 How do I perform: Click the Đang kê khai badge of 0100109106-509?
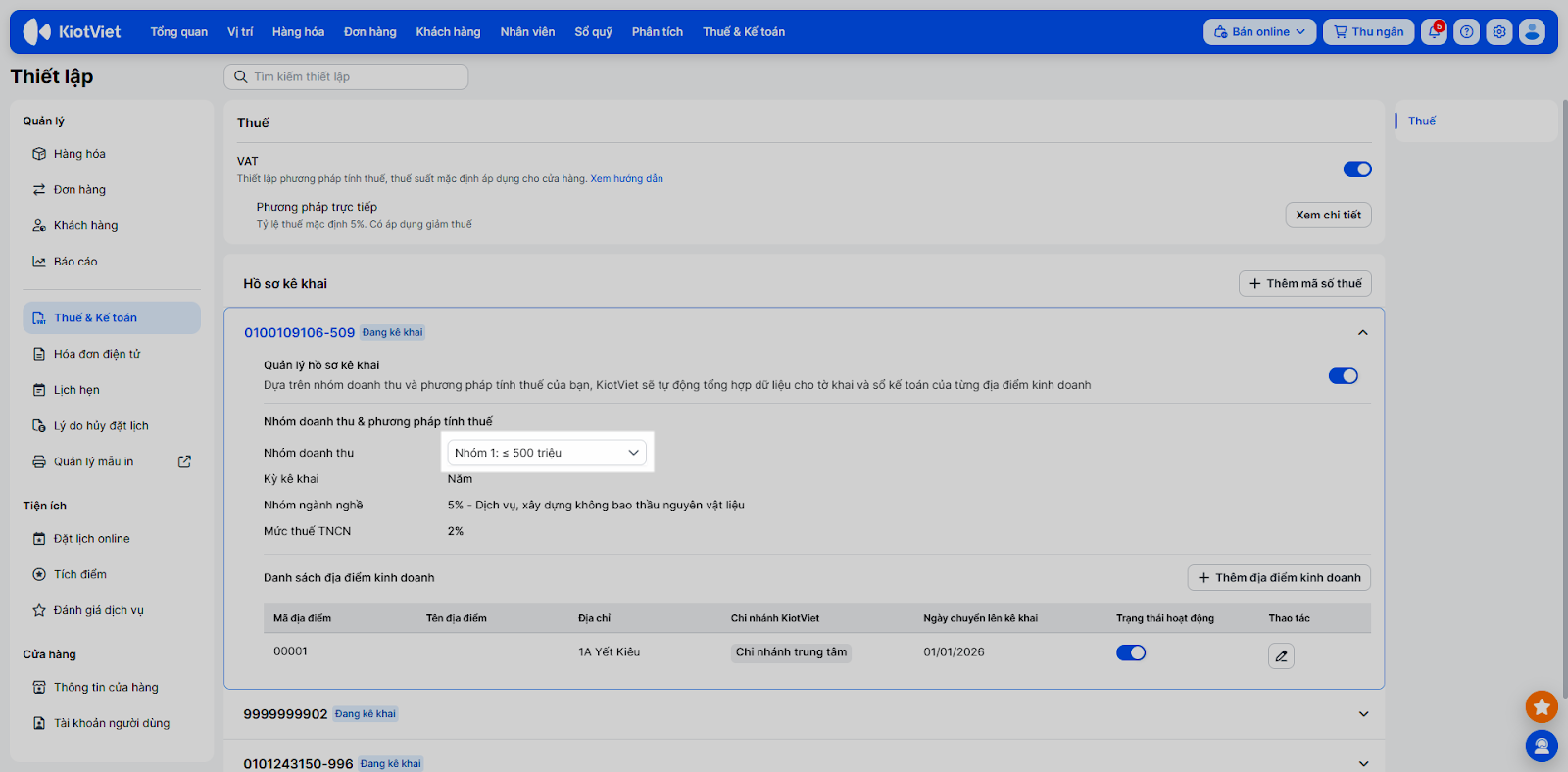click(x=392, y=333)
